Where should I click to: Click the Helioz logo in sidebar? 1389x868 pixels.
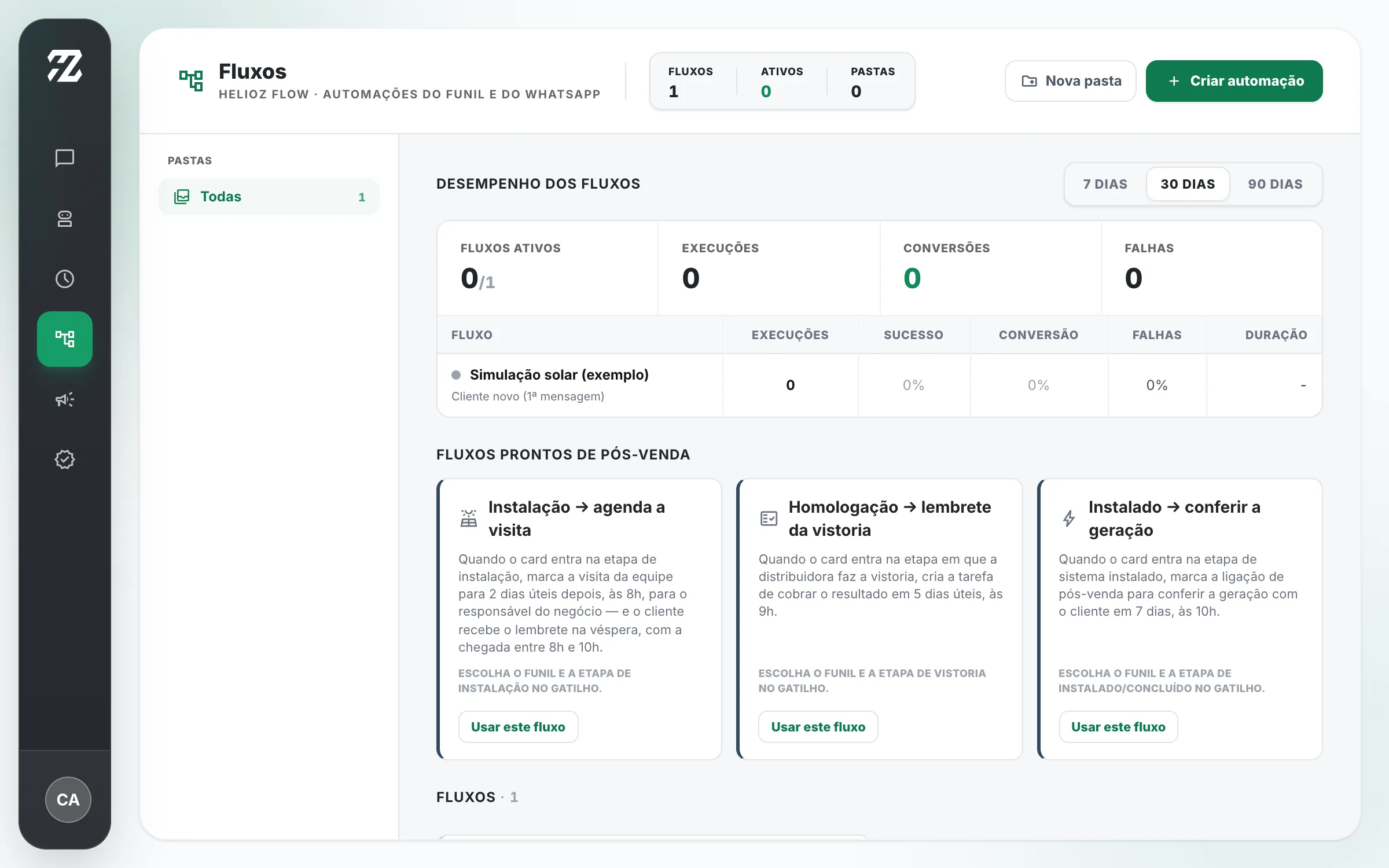[65, 66]
